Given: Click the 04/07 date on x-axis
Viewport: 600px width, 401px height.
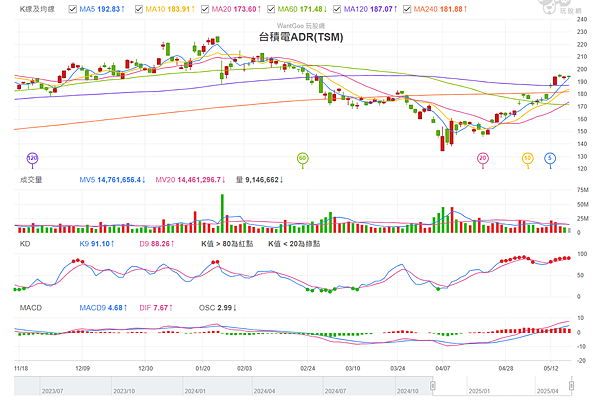Looking at the screenshot, I should tap(443, 368).
